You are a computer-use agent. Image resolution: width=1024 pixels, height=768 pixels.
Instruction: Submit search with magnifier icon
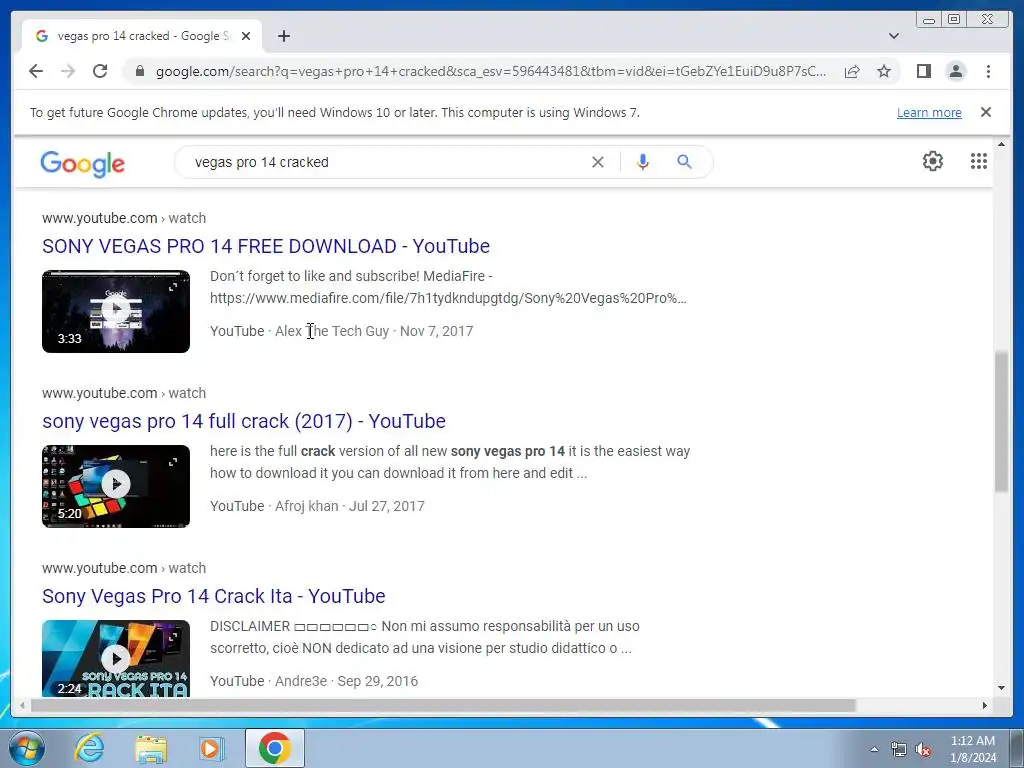click(x=684, y=162)
